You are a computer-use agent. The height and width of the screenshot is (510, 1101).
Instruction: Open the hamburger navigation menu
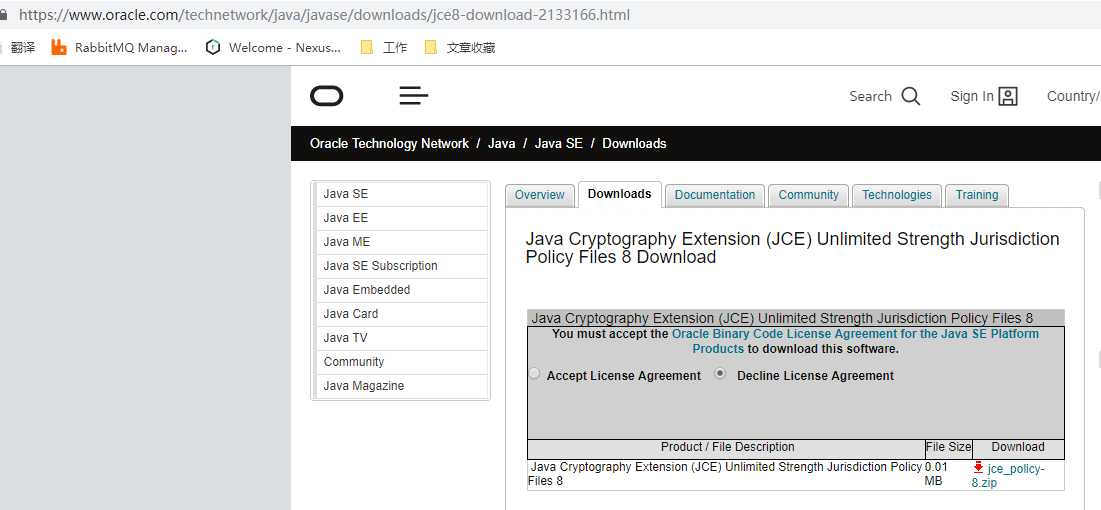pos(414,96)
